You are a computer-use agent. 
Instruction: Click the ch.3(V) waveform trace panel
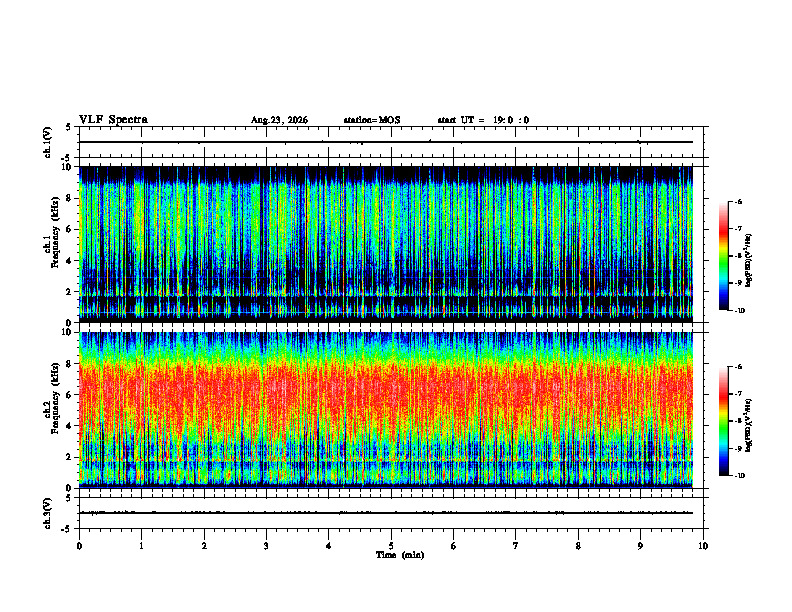[391, 513]
